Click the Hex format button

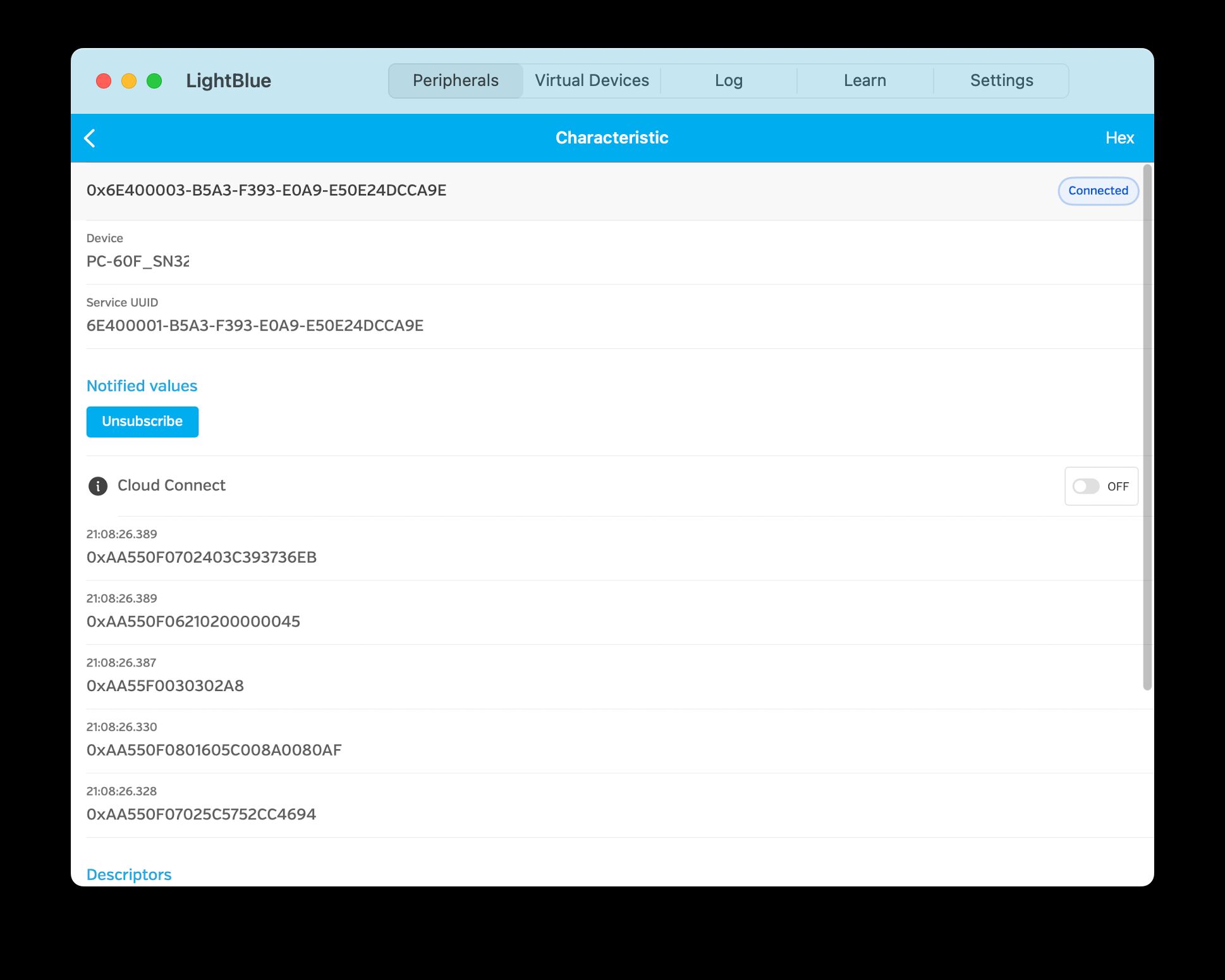coord(1119,138)
